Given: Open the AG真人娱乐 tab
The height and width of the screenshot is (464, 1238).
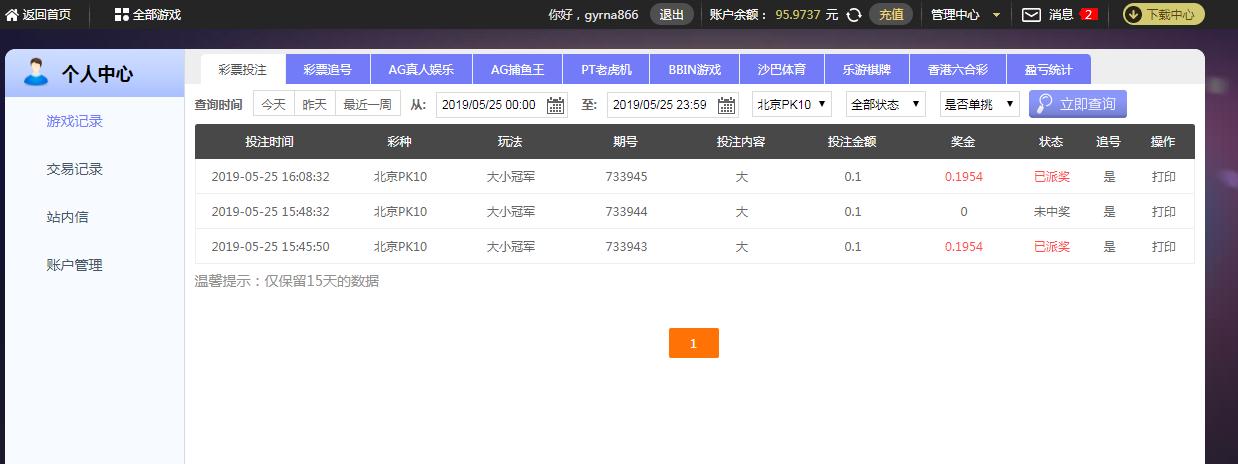Looking at the screenshot, I should pos(421,69).
